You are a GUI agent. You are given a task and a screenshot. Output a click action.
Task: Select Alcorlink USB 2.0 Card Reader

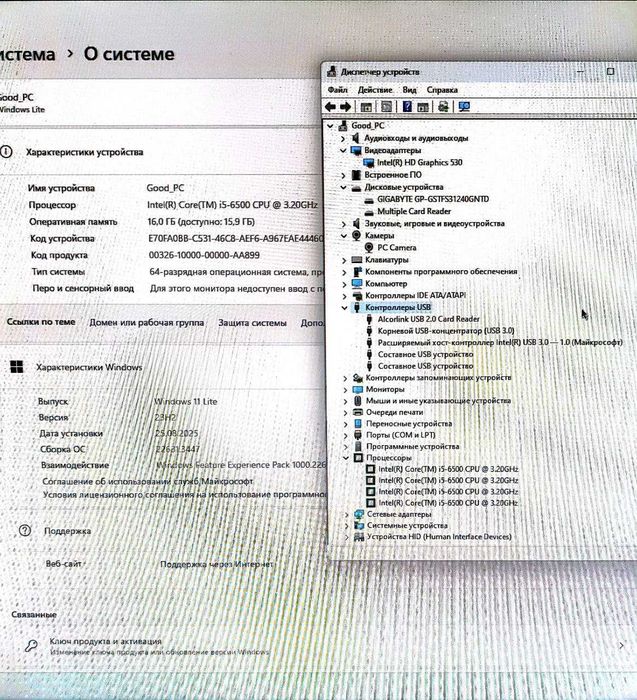pos(429,319)
